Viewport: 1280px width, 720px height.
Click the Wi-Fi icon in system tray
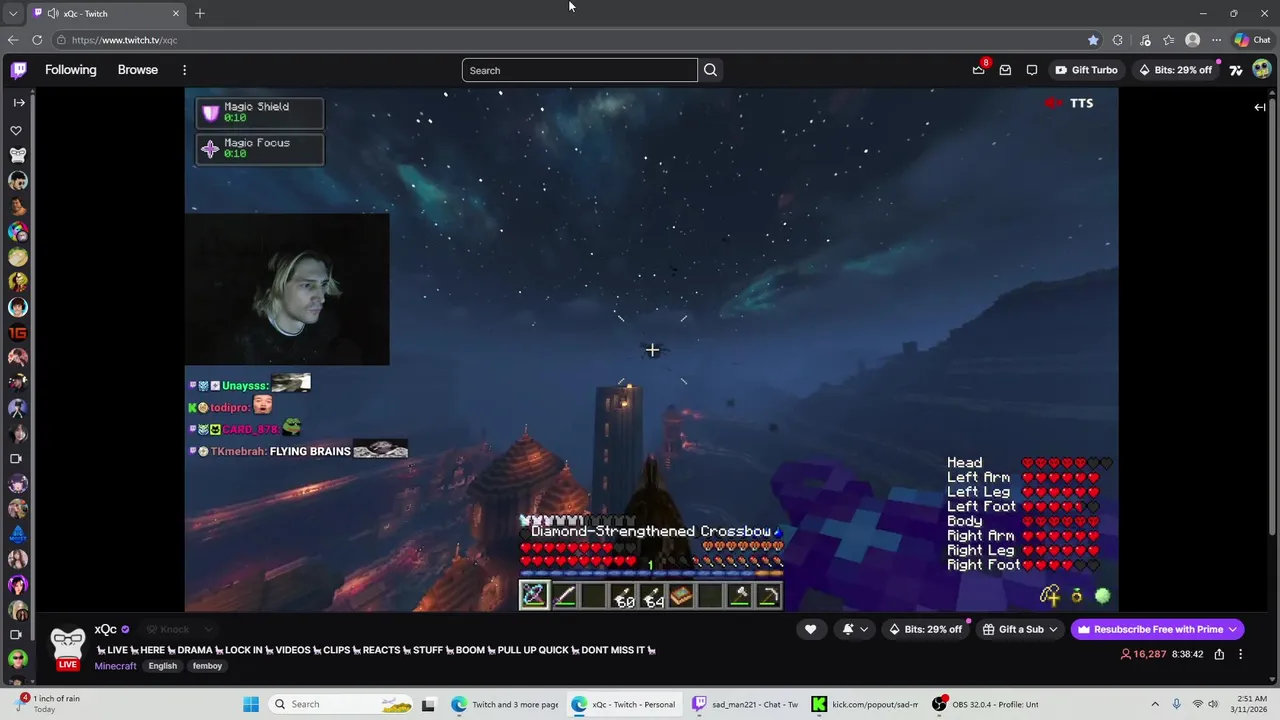pyautogui.click(x=1198, y=704)
